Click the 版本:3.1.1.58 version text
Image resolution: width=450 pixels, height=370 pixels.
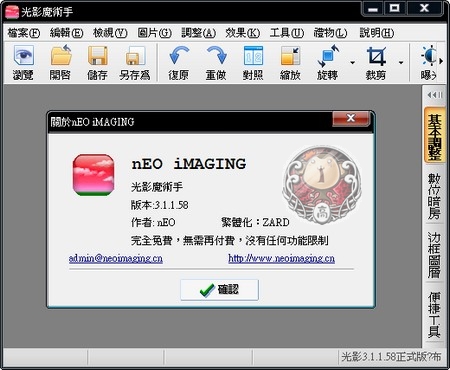(160, 205)
